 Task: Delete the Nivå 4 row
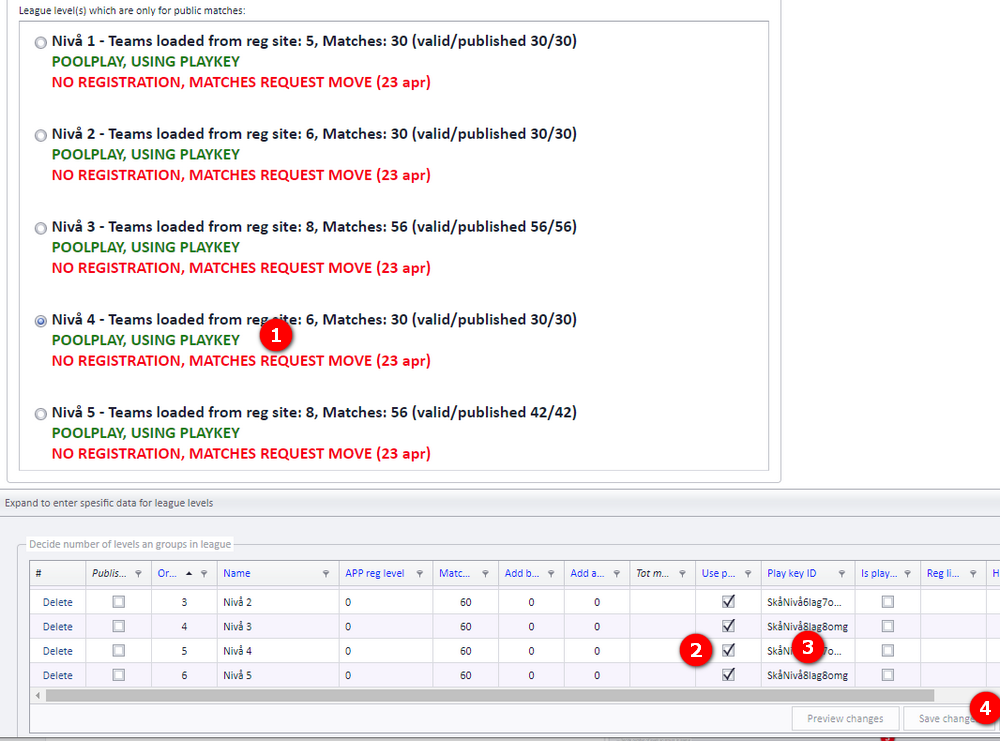point(57,651)
